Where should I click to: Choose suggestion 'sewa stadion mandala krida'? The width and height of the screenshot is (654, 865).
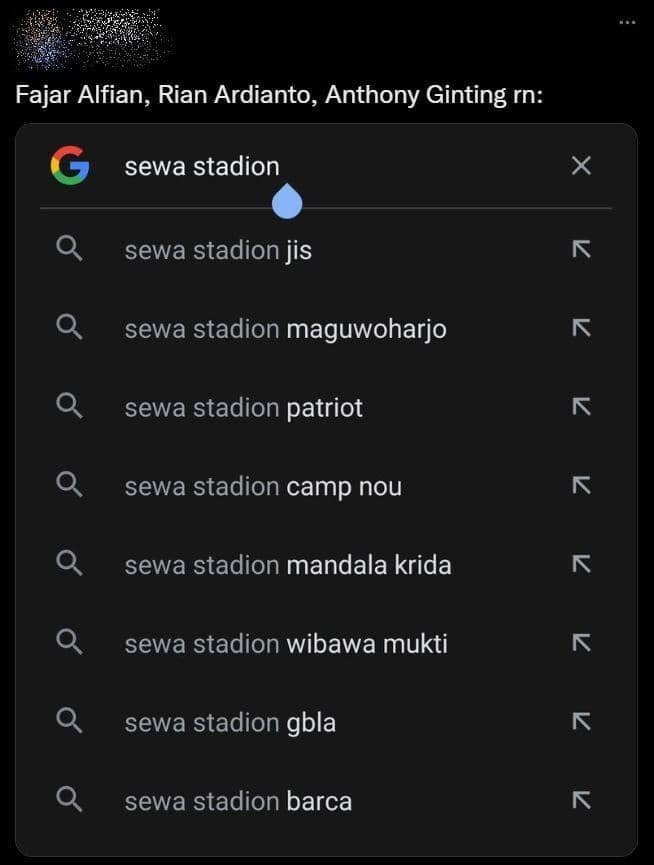288,565
